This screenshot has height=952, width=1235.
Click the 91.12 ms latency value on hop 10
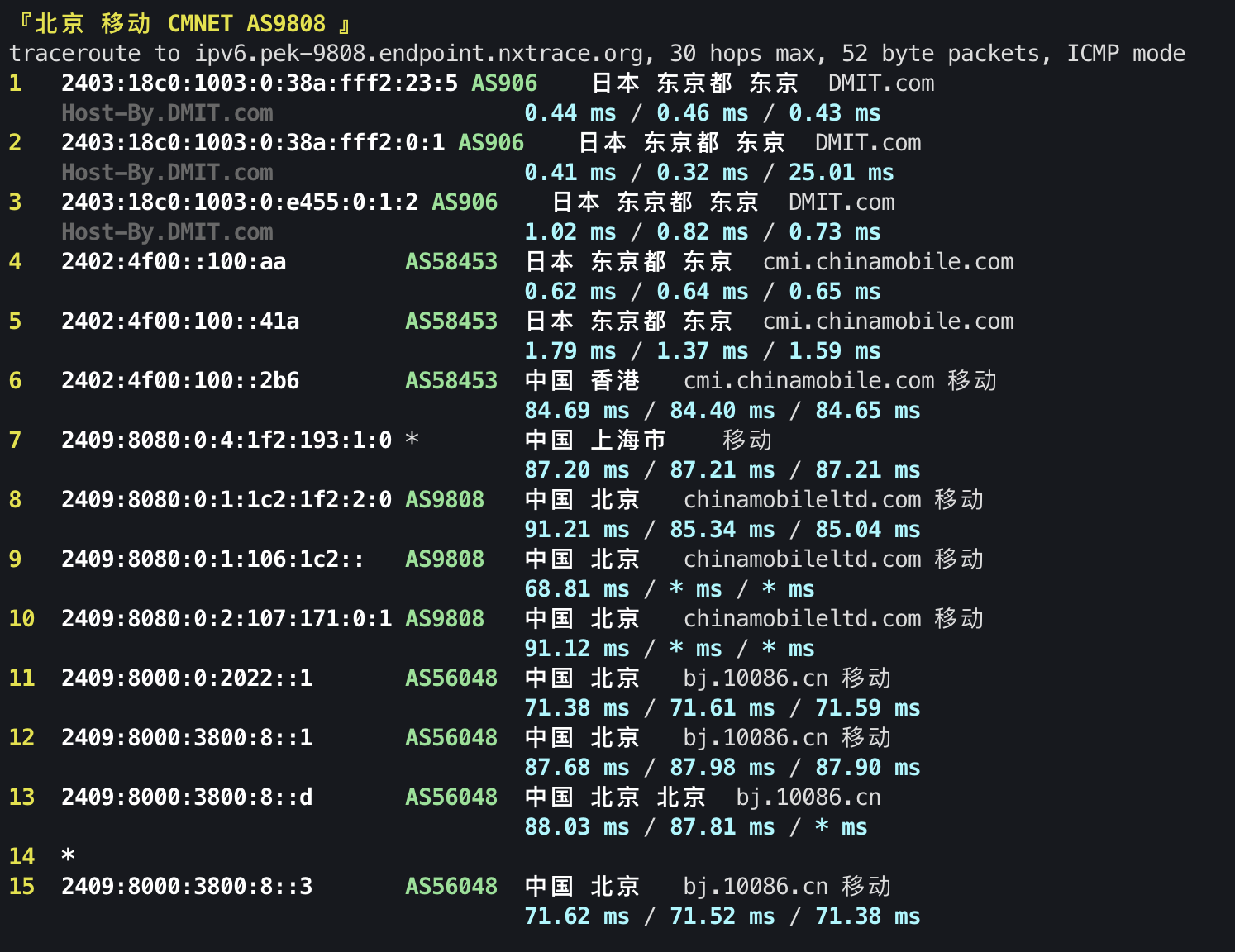click(578, 648)
